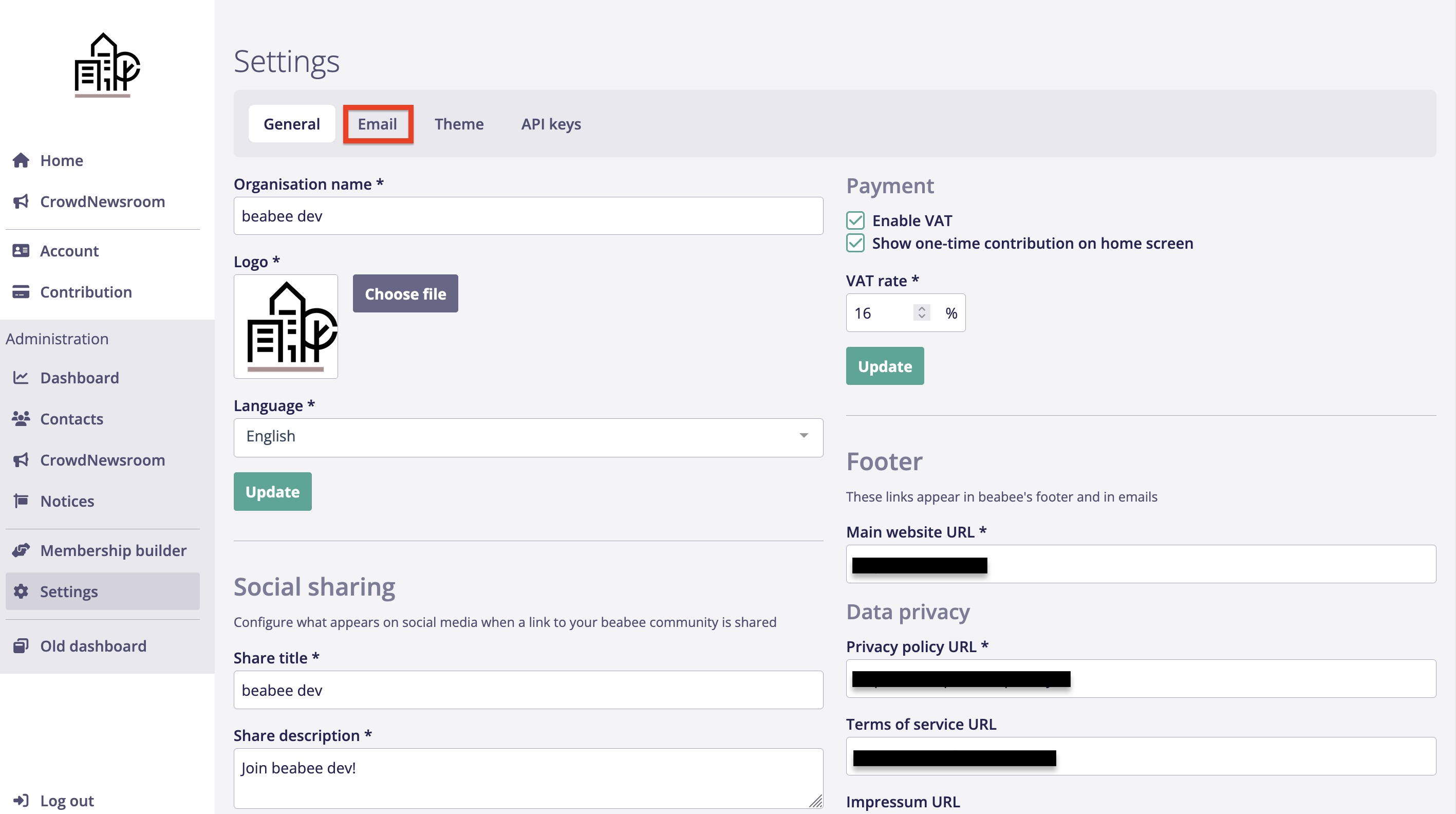Click the Home house icon in sidebar
The image size is (1456, 814).
(x=21, y=160)
